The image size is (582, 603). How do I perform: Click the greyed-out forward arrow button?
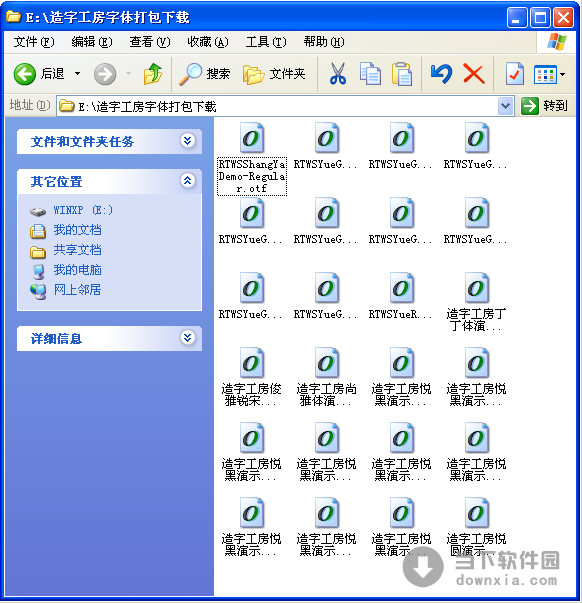click(105, 74)
